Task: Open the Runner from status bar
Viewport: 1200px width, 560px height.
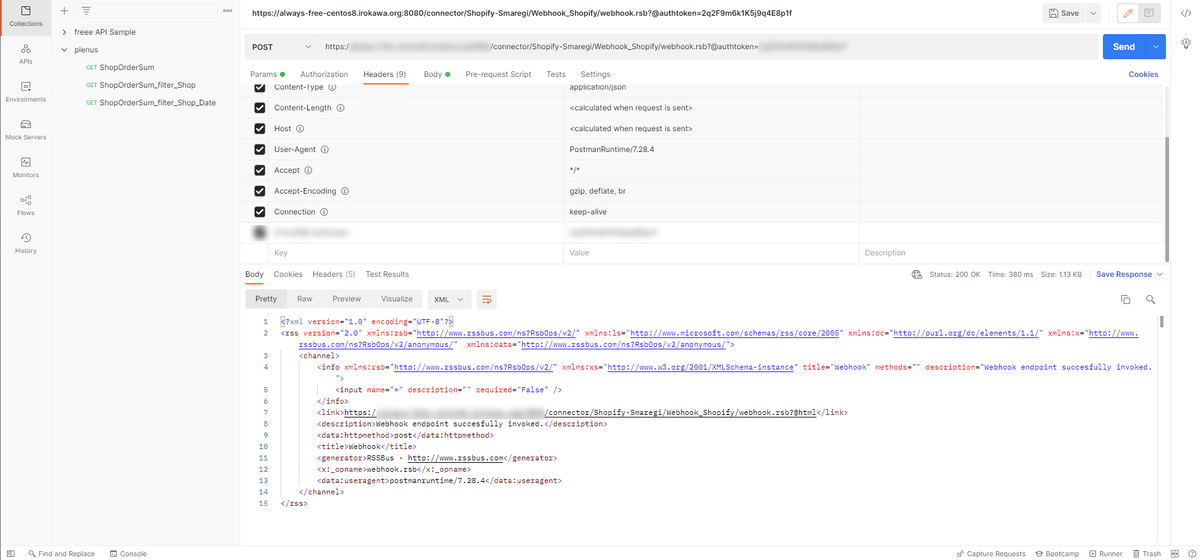Action: (x=1105, y=553)
